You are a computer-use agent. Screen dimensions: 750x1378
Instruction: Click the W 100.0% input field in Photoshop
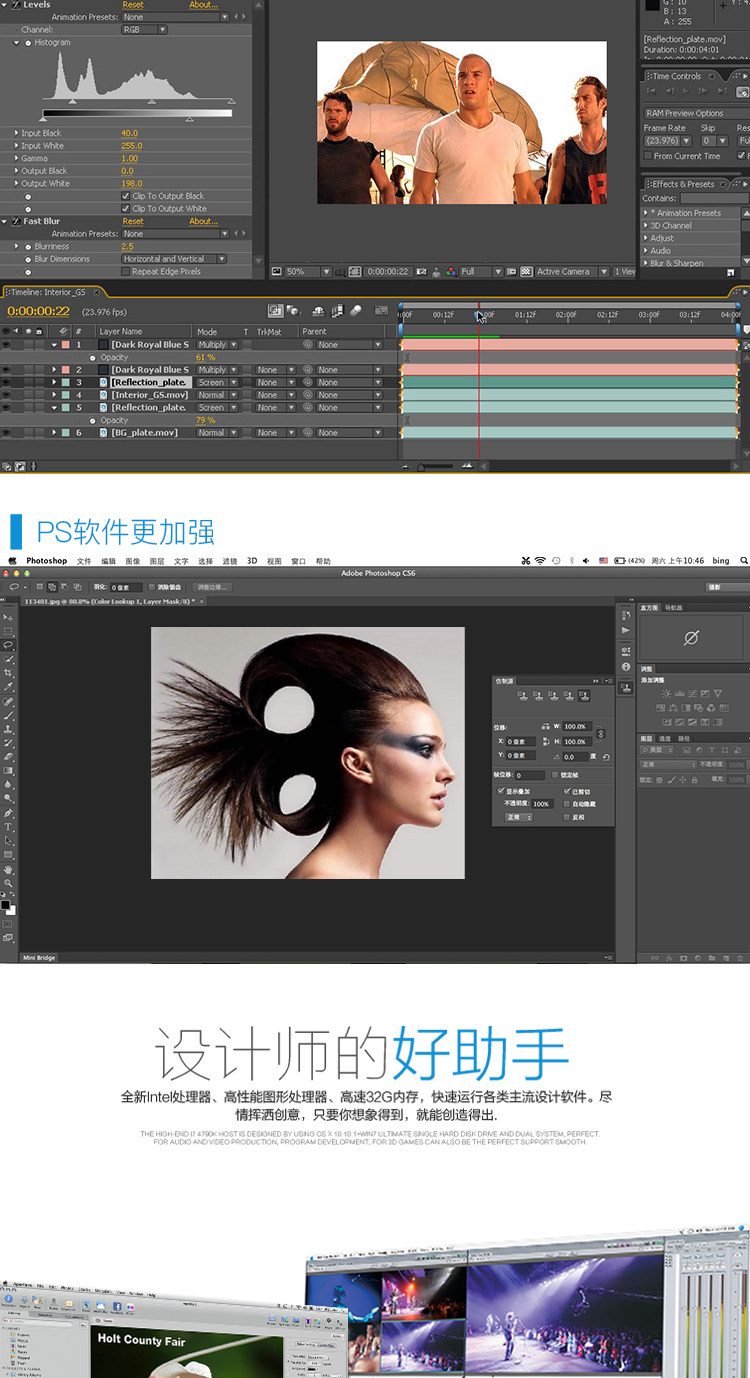pos(577,727)
